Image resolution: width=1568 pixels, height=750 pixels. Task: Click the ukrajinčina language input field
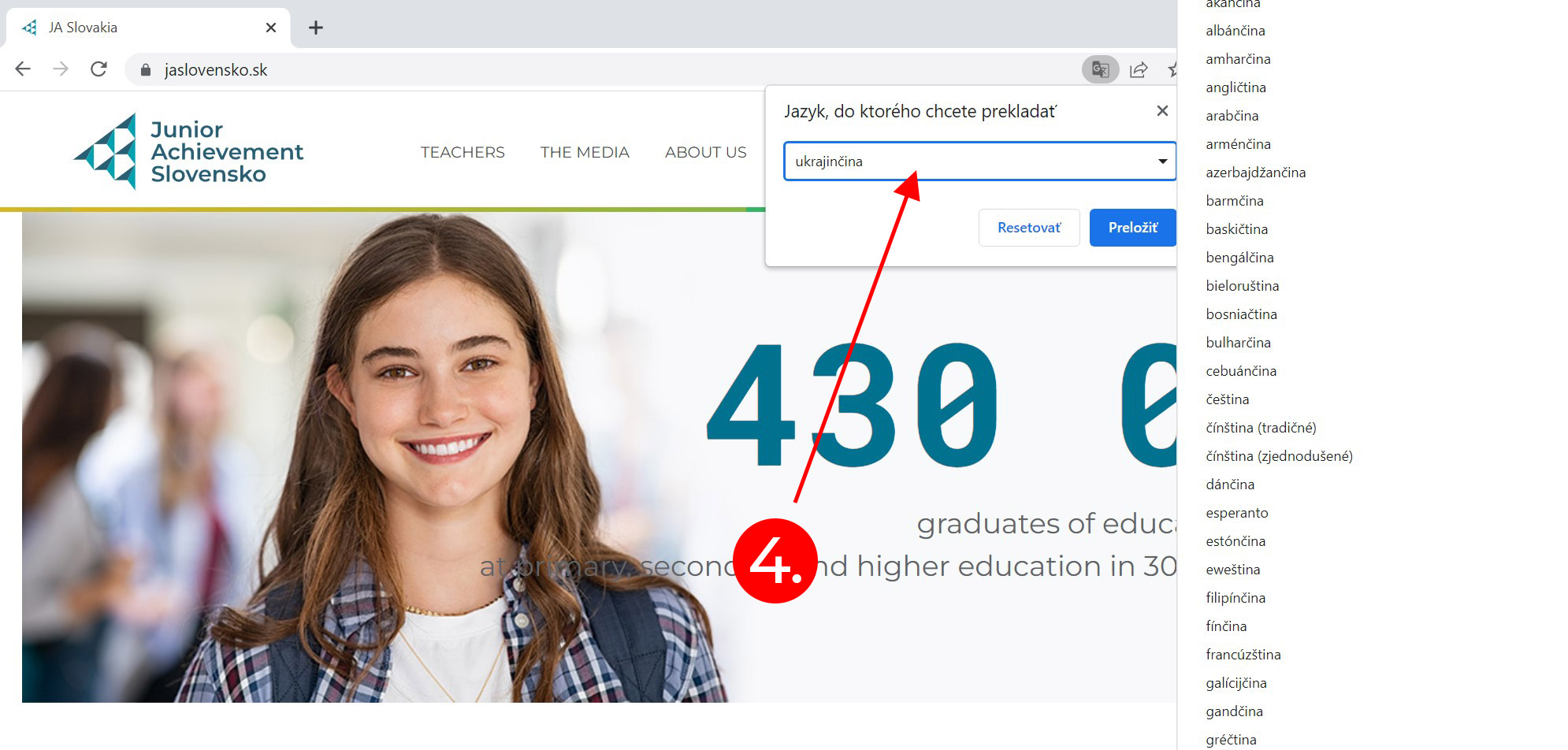[906, 161]
